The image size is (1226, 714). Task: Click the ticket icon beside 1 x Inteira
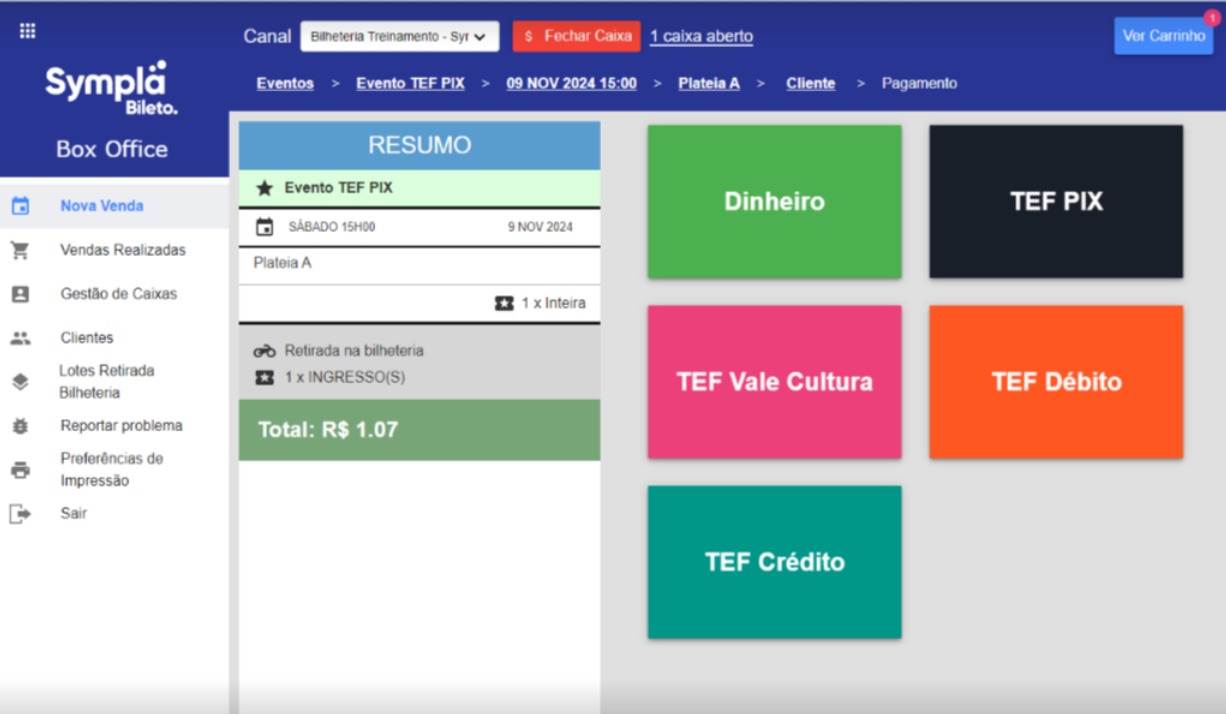tap(504, 303)
